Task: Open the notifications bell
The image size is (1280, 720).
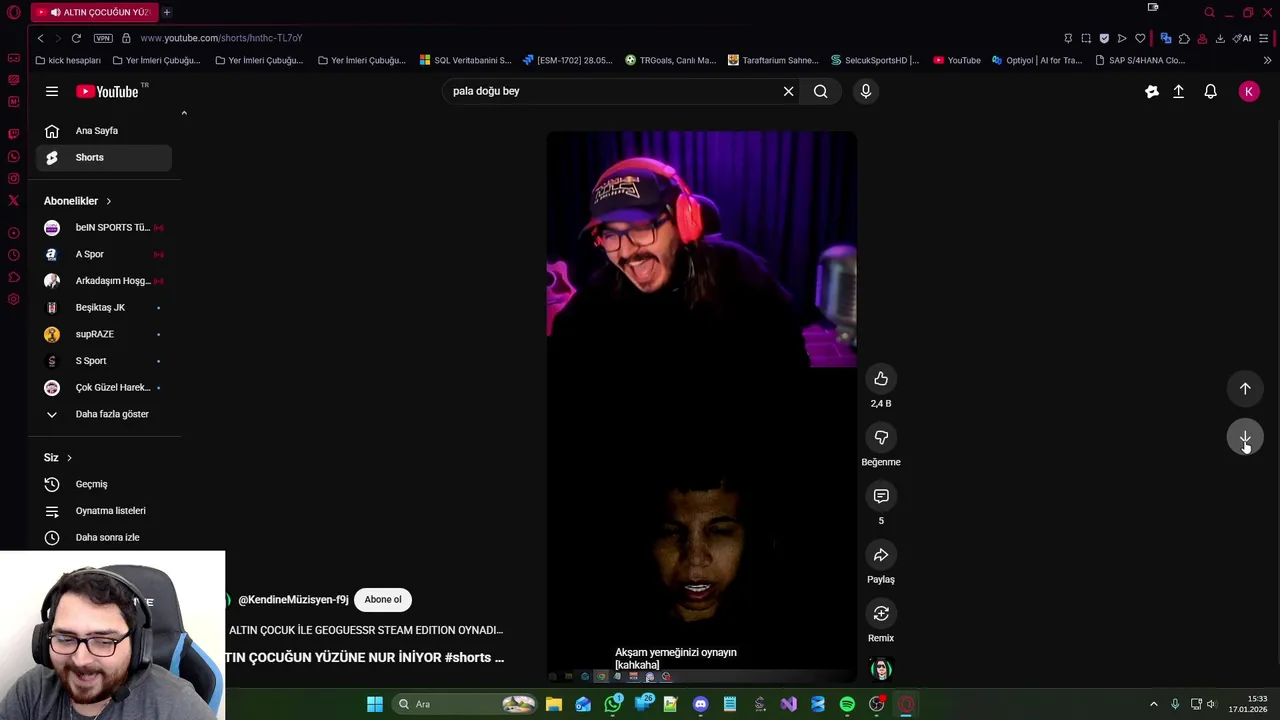Action: click(1210, 91)
